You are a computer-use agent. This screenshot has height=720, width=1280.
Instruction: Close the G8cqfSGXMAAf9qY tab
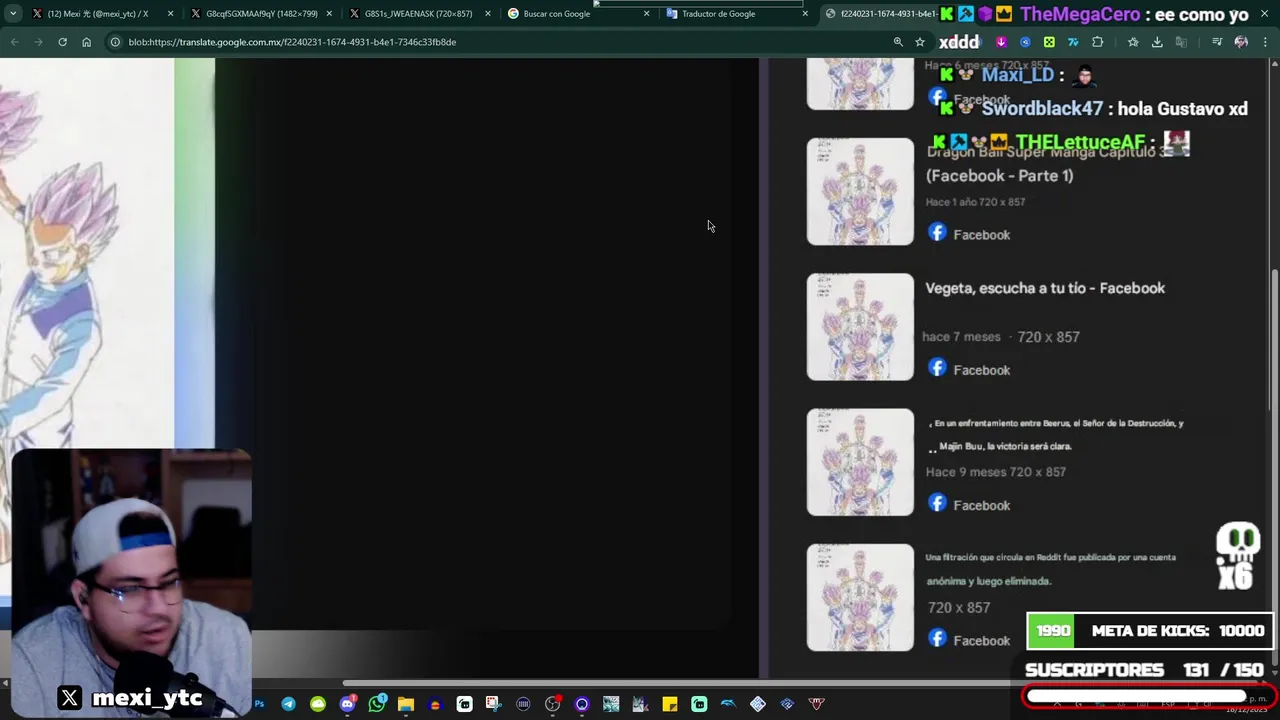(329, 14)
